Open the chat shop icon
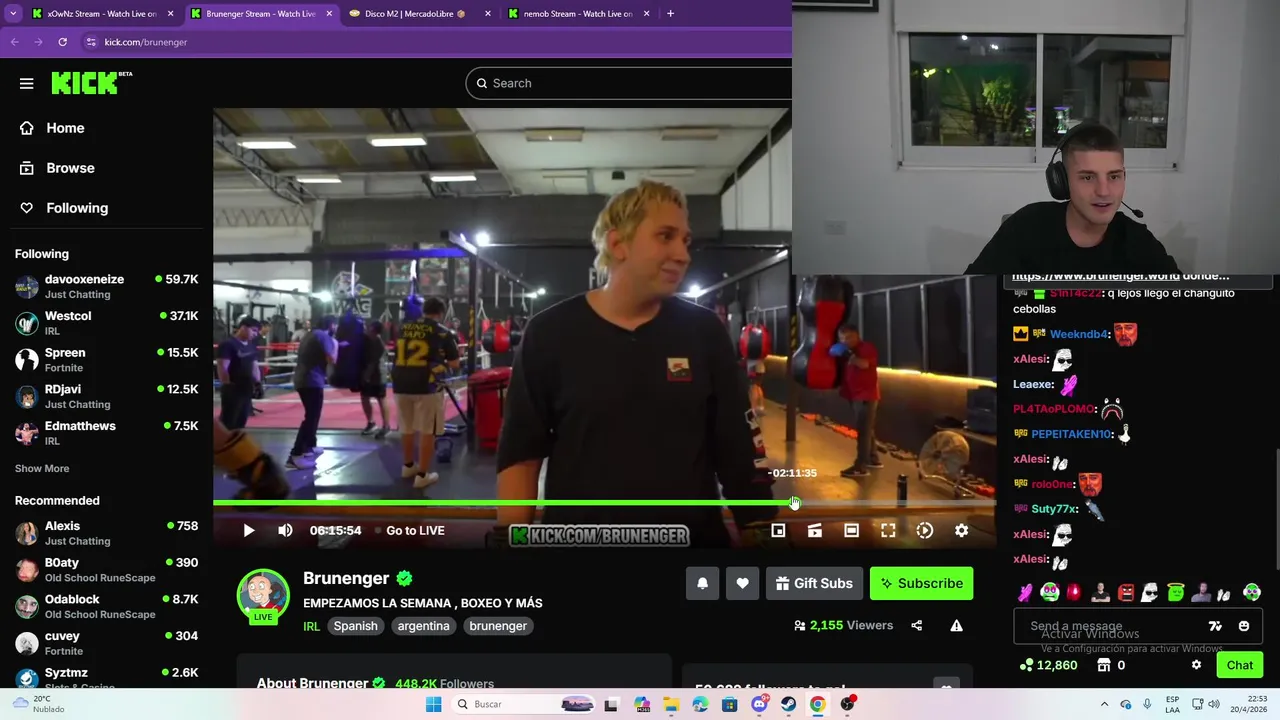 [1104, 665]
